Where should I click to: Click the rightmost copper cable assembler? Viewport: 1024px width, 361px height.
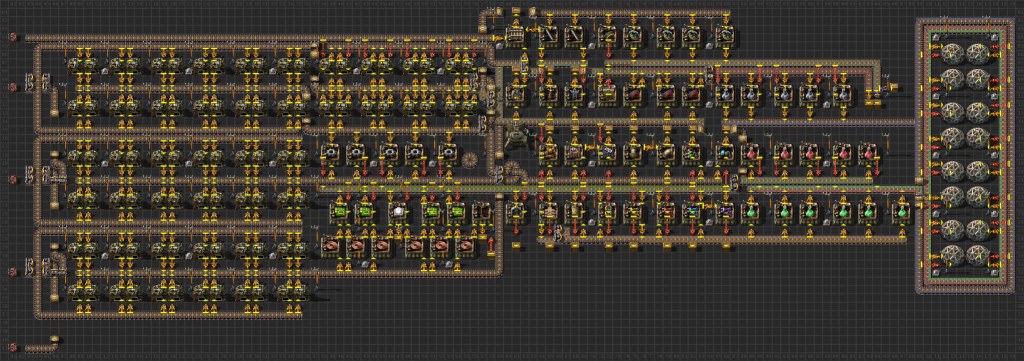click(x=466, y=246)
